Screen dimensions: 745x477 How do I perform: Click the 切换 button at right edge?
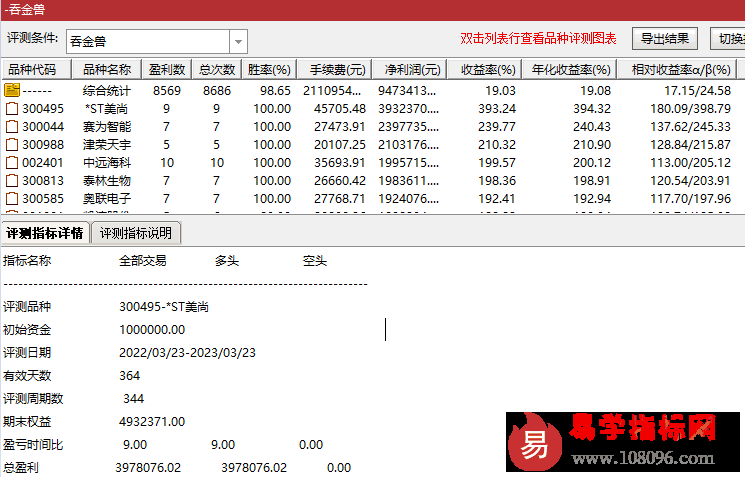coord(728,38)
